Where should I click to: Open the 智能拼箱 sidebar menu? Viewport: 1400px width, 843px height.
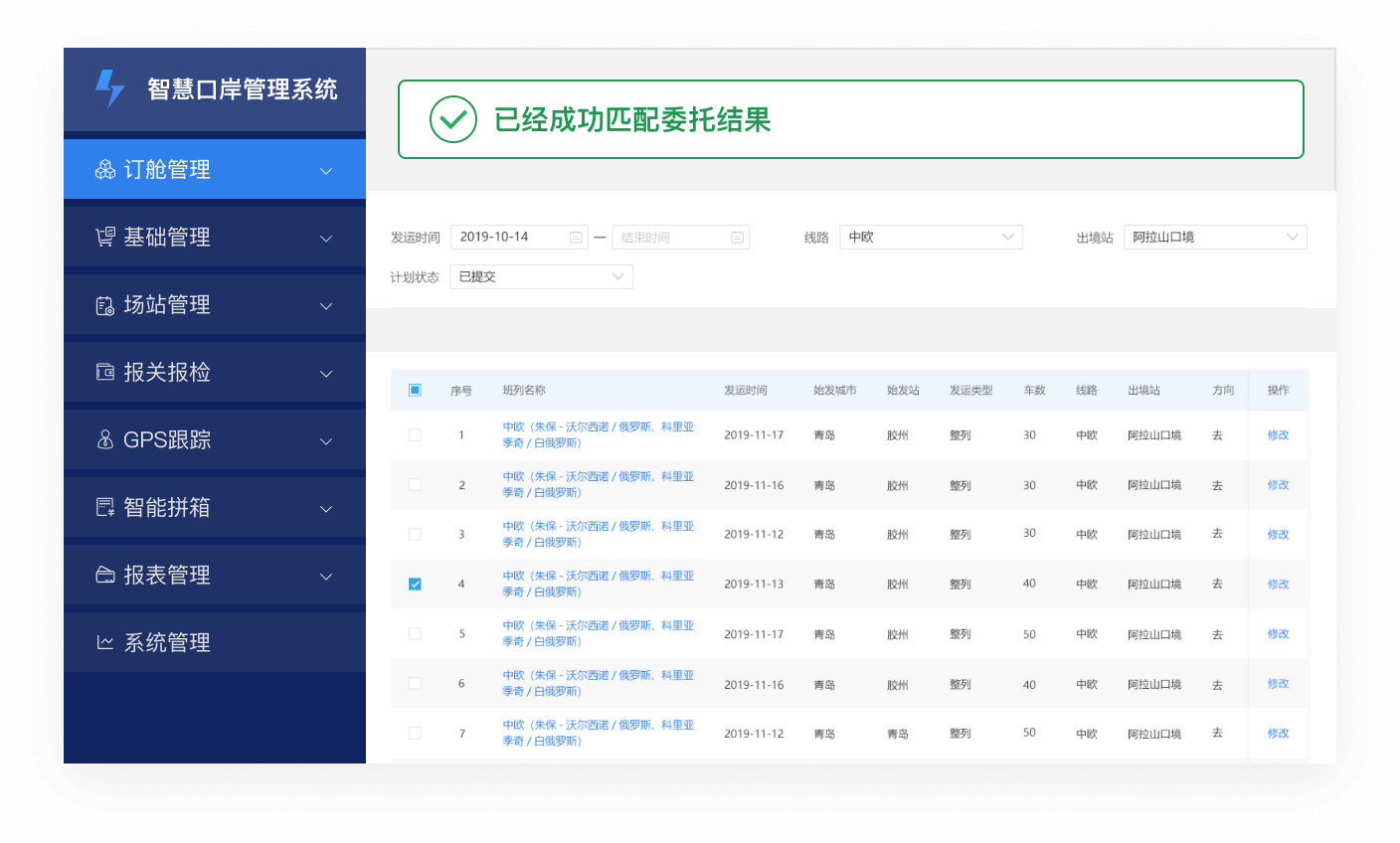(215, 507)
